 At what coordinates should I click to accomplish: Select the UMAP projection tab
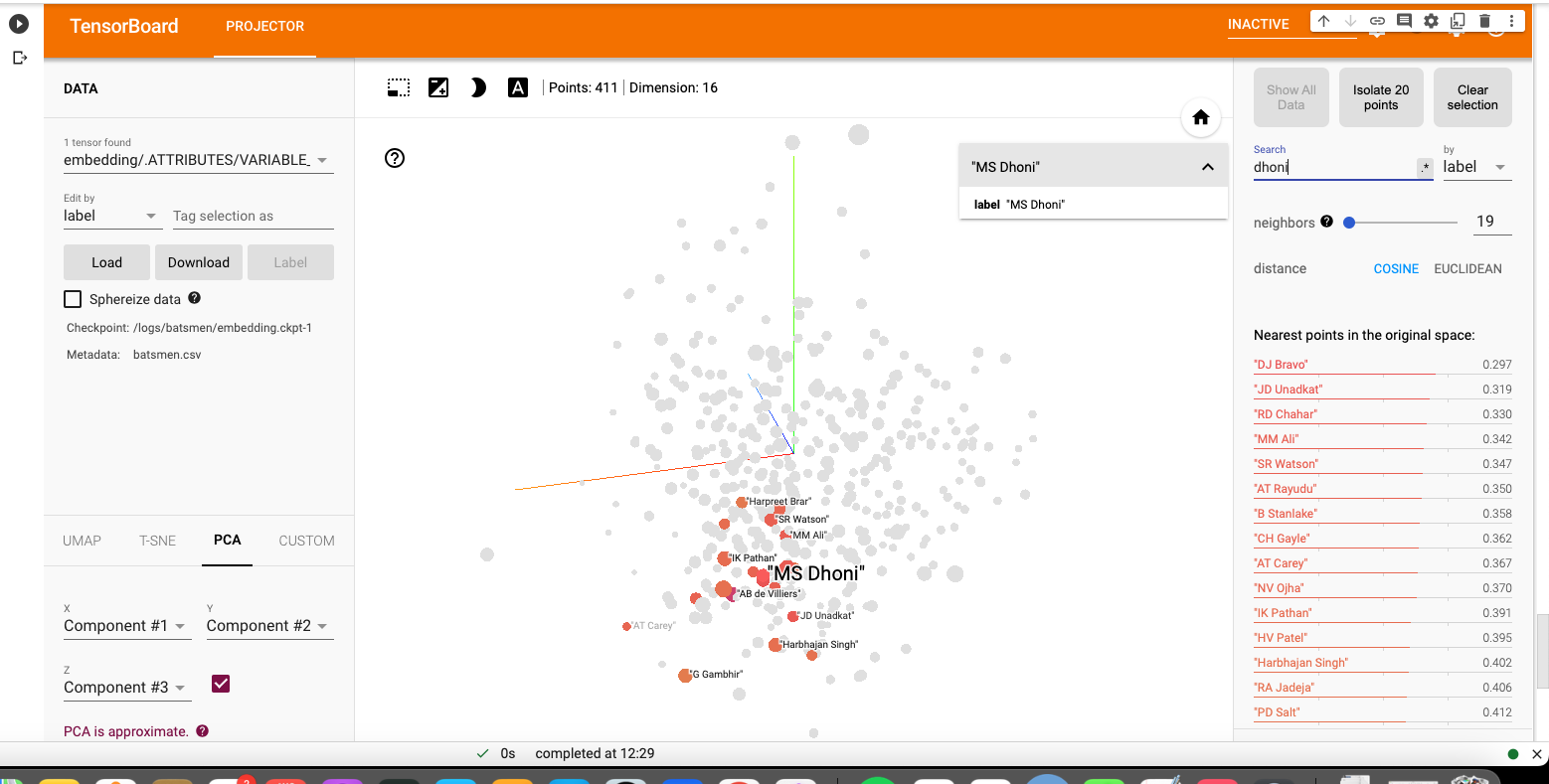(82, 541)
